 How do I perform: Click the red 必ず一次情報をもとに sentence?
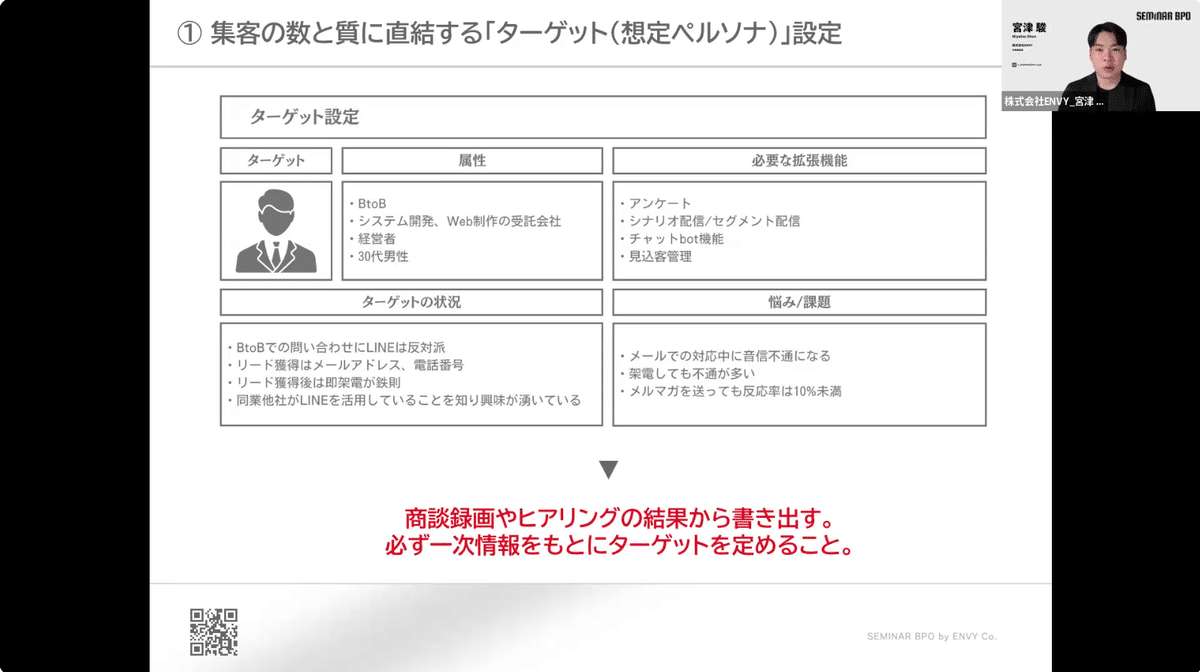620,548
